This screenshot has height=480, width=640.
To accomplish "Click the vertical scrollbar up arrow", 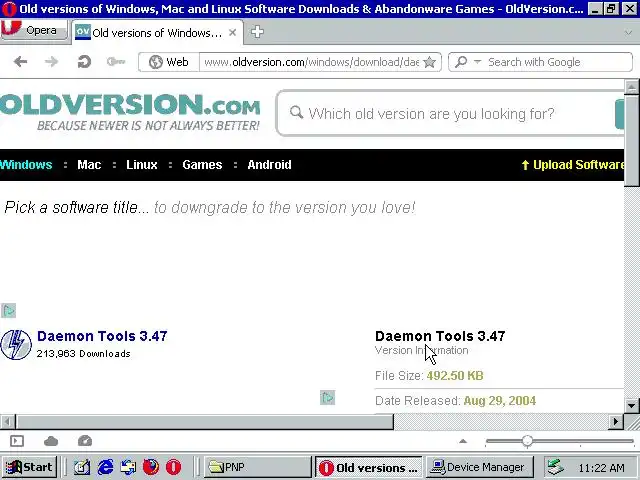I will 631,87.
